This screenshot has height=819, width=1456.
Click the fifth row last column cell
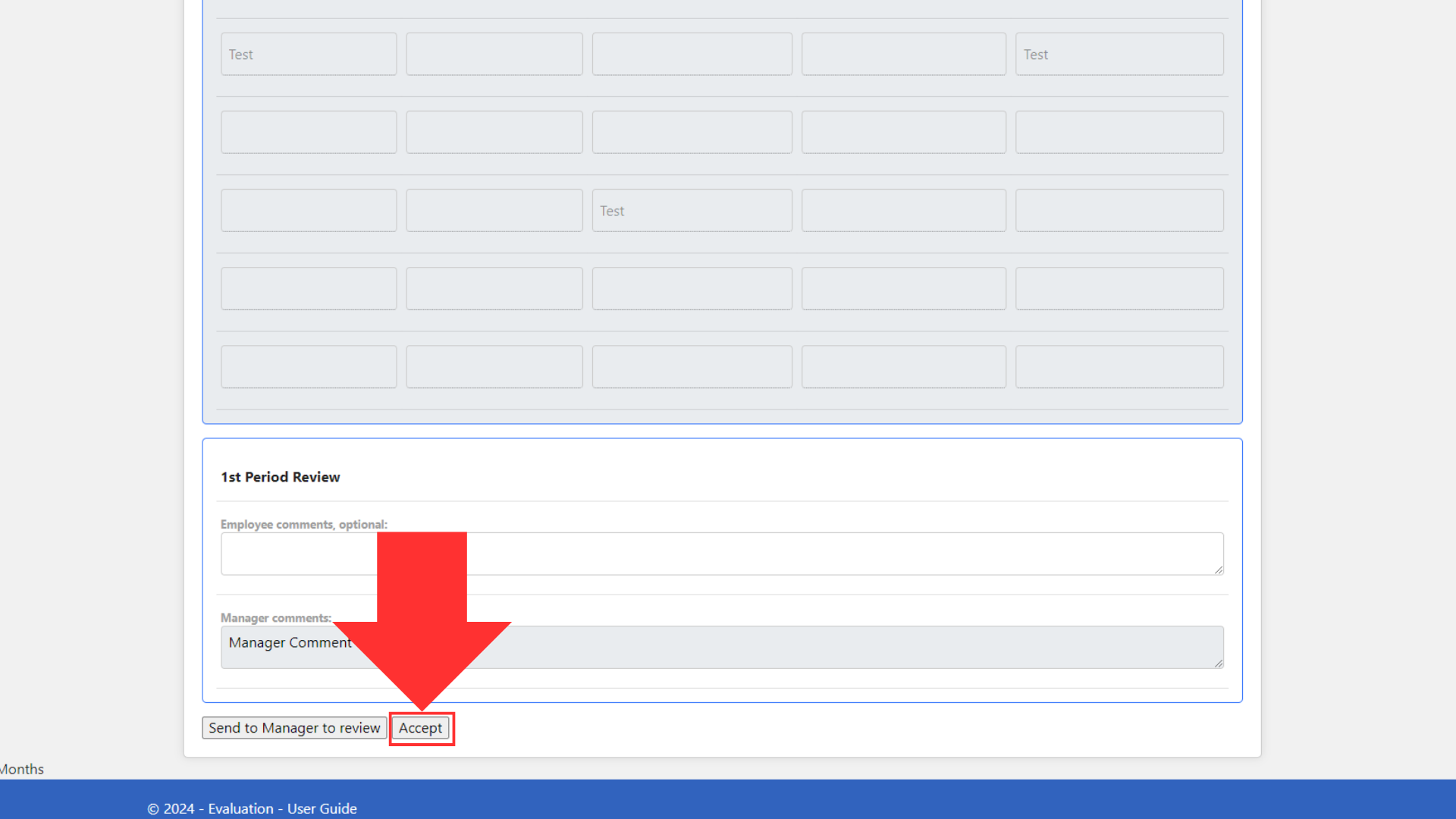tap(1119, 366)
